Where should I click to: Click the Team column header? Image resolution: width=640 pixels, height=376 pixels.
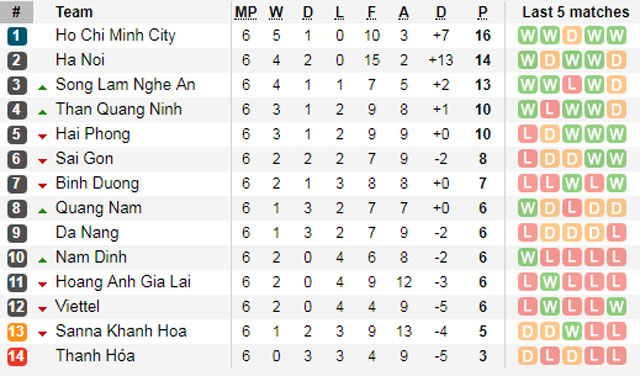pyautogui.click(x=74, y=12)
